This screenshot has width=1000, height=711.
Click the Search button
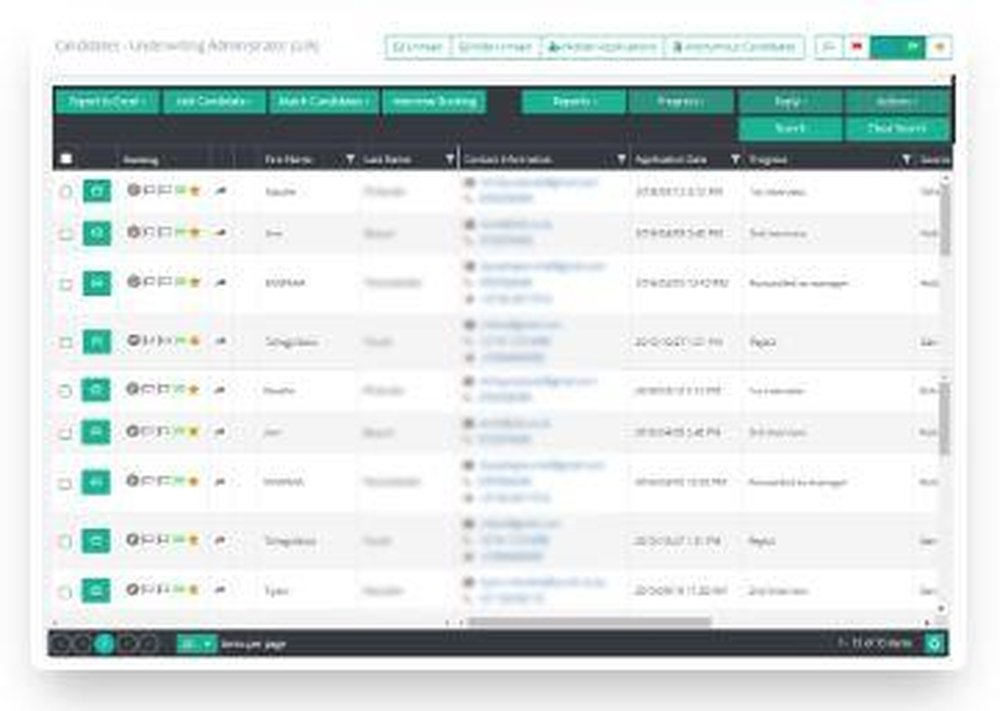(790, 128)
